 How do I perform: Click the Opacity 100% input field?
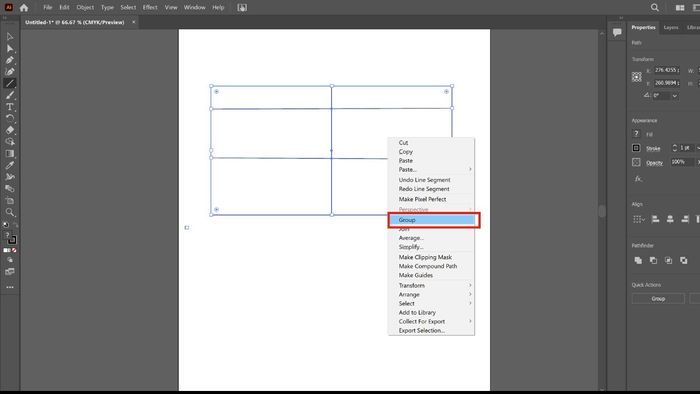tap(682, 162)
